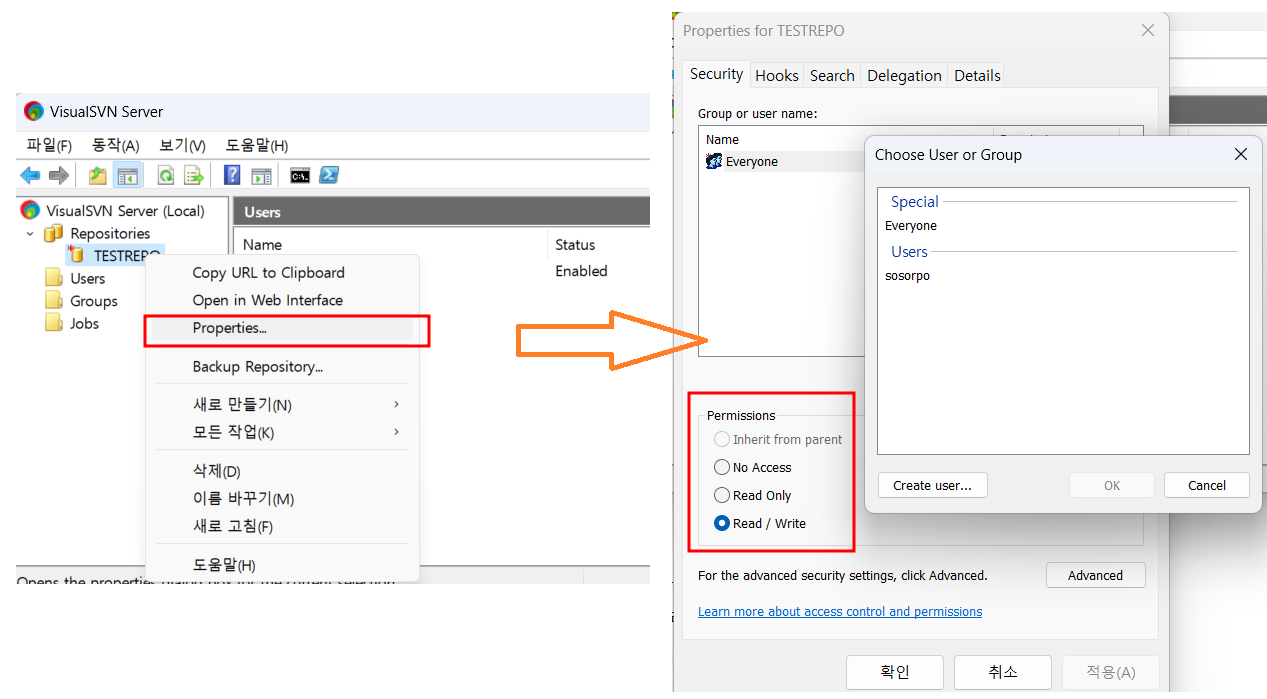Viewport: 1267px width, 699px height.
Task: Click the Name column header in Users pane
Action: click(262, 244)
